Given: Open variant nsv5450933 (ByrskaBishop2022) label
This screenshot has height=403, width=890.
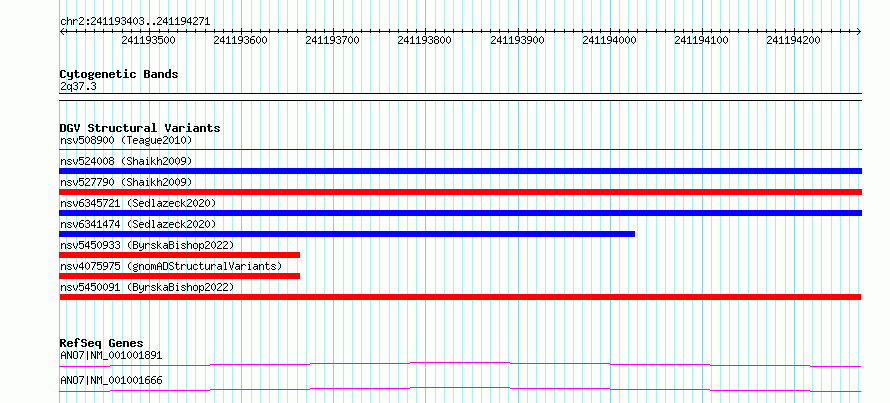Looking at the screenshot, I should click(x=147, y=245).
